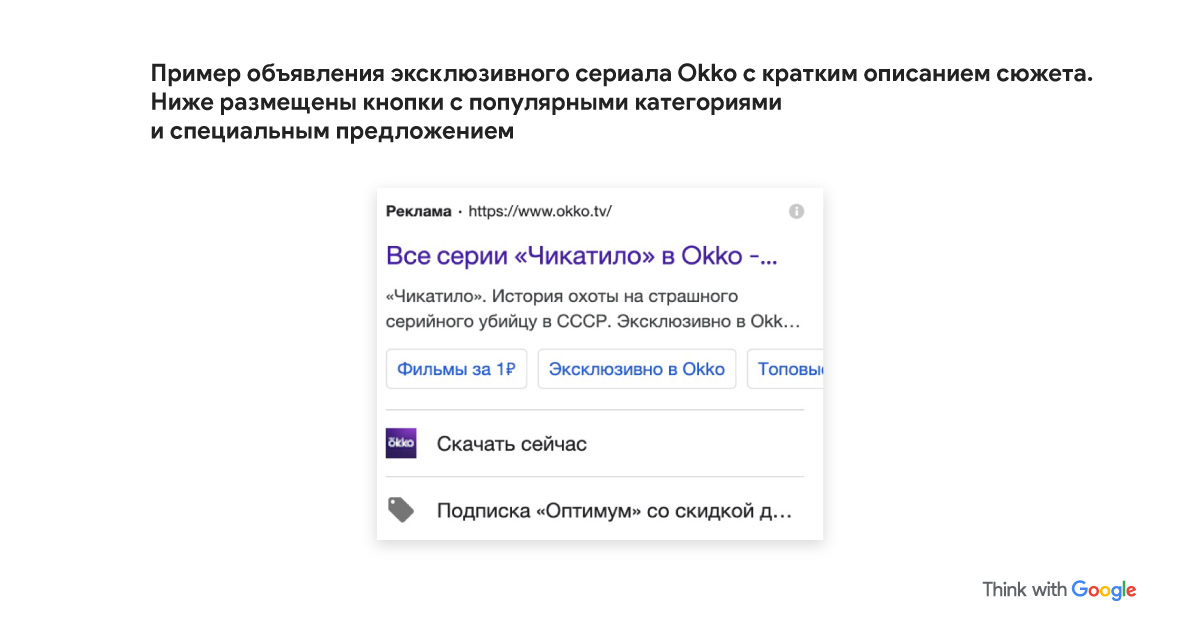1200x628 pixels.
Task: Open the «Подписка «Оптимум» со скидкой» offer
Action: tap(614, 511)
